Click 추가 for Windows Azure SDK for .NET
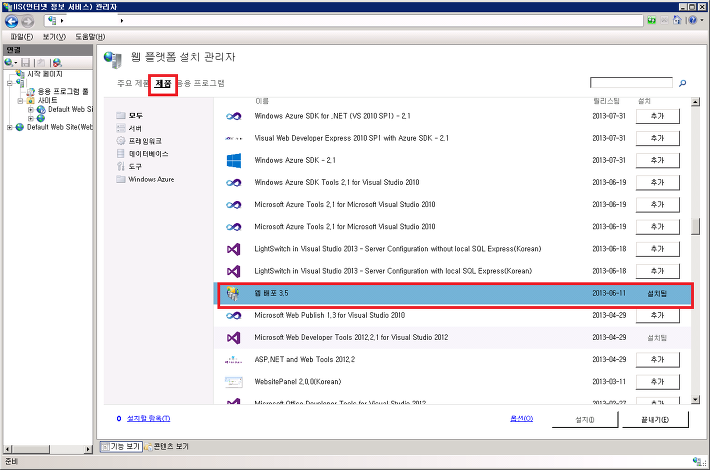Image resolution: width=710 pixels, height=470 pixels. [x=657, y=116]
